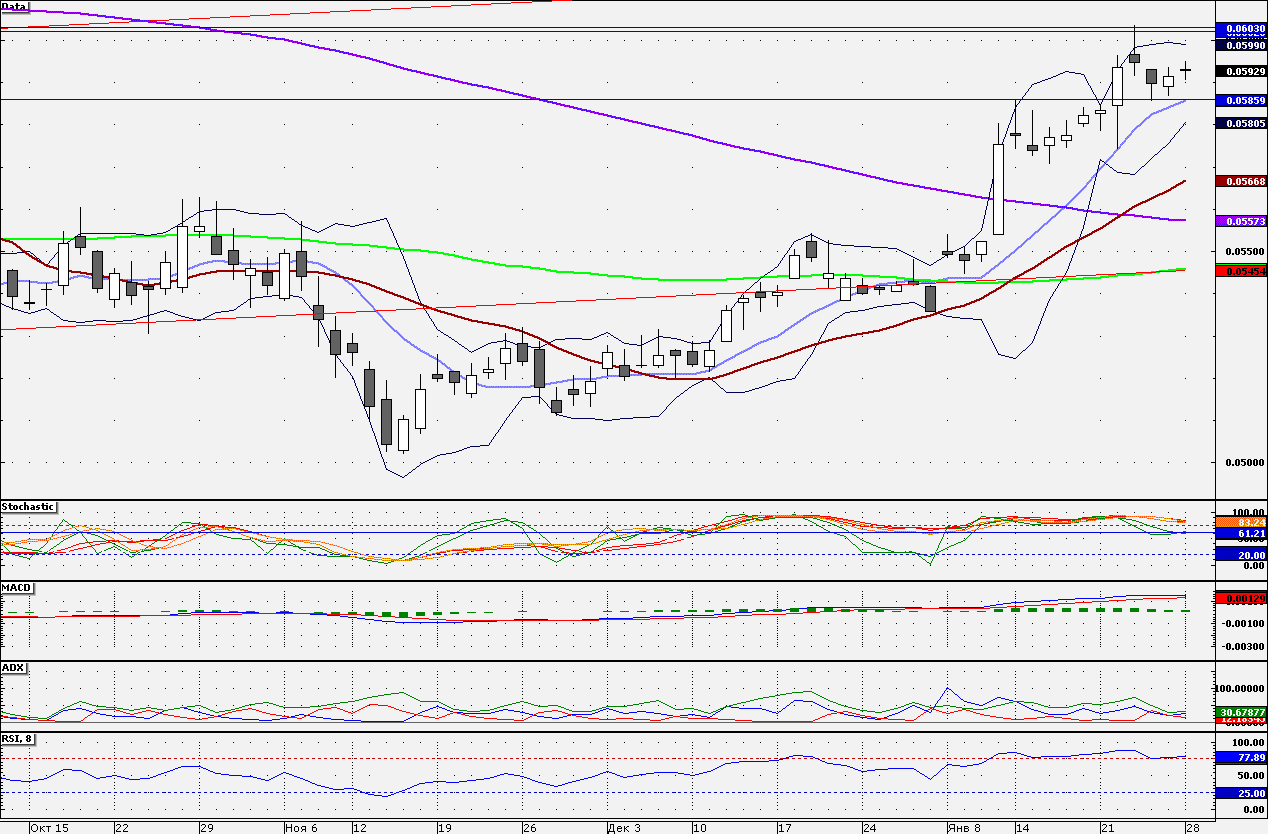Image resolution: width=1268 pixels, height=834 pixels.
Task: Click the 50.00 RSI axis value
Action: 1251,775
